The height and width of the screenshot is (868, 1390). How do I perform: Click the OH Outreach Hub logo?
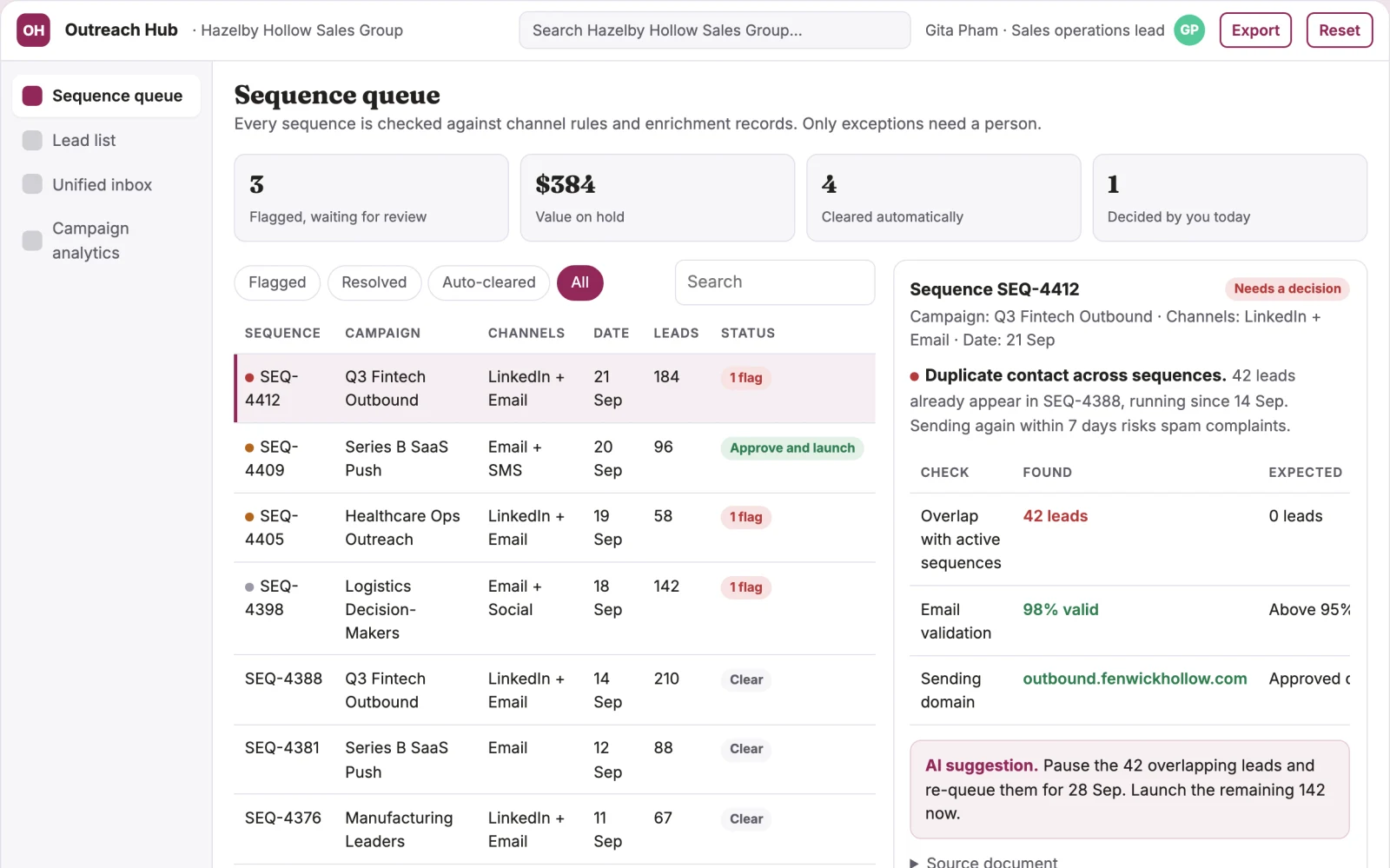pos(33,30)
